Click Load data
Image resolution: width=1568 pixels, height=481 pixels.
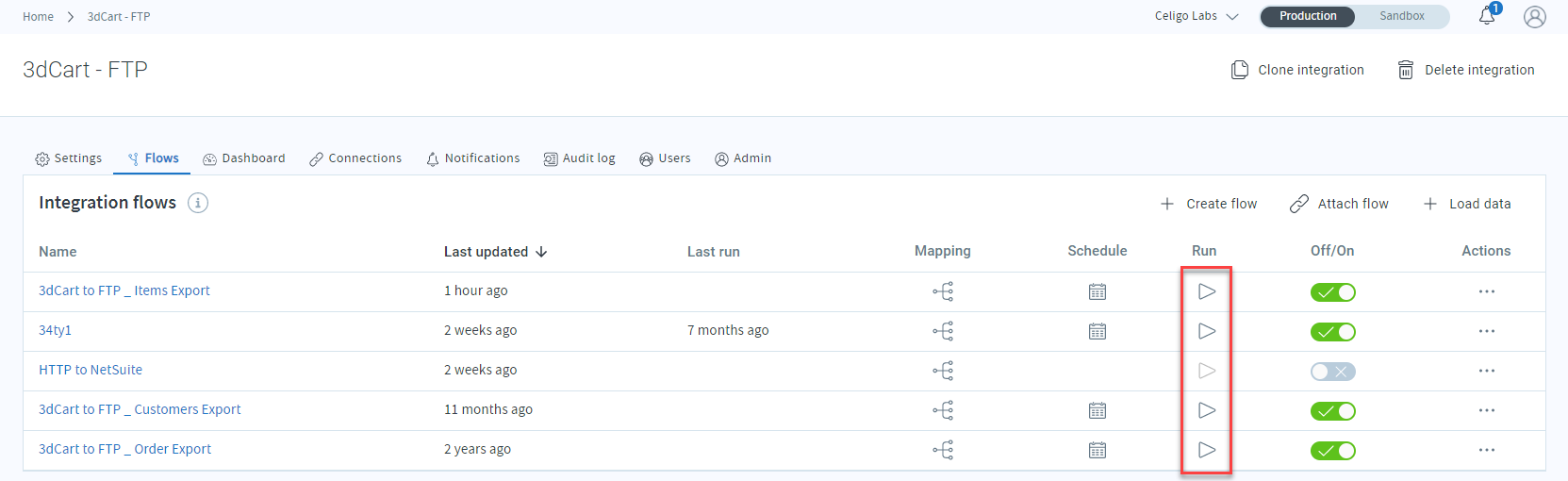(x=1467, y=204)
